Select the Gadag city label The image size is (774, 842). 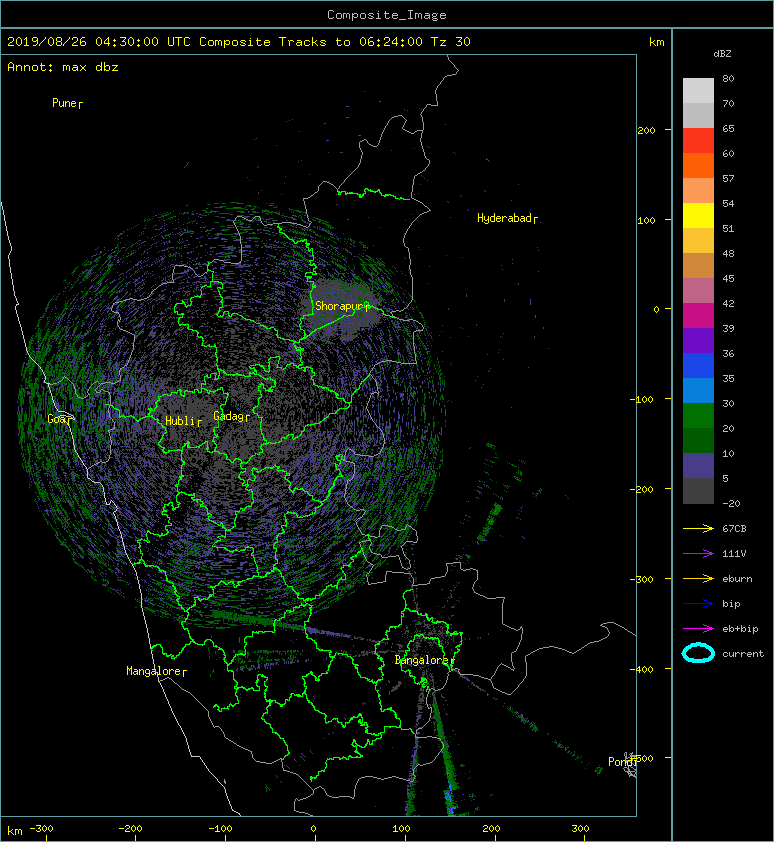(x=229, y=416)
